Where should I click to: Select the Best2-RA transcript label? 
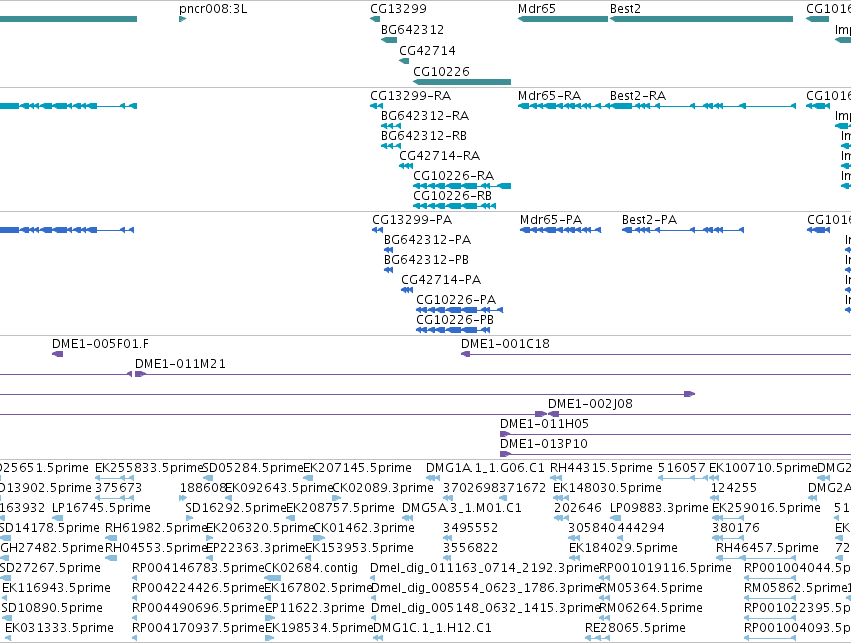(x=638, y=96)
